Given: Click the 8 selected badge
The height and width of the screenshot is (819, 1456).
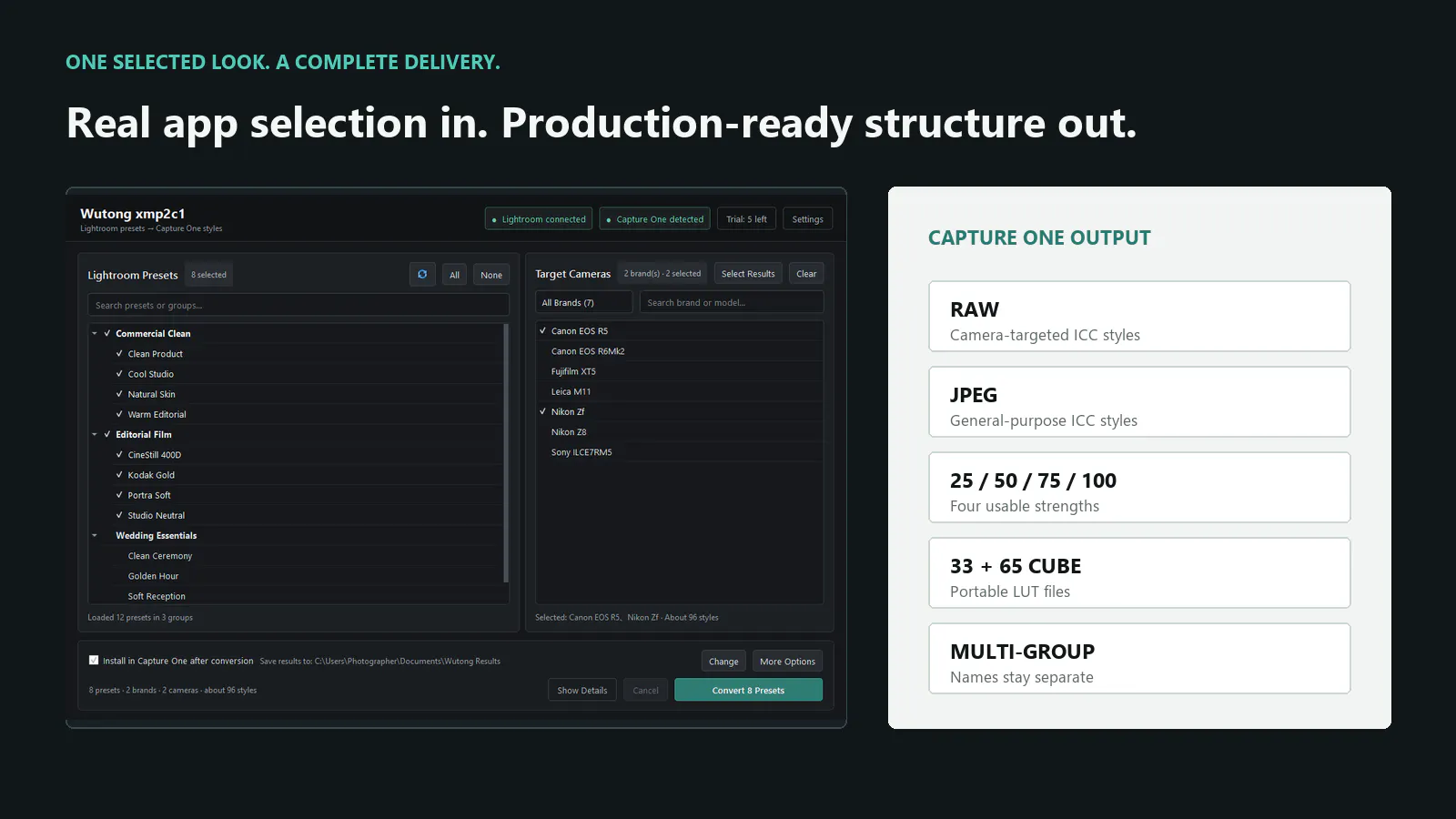Looking at the screenshot, I should (x=208, y=275).
